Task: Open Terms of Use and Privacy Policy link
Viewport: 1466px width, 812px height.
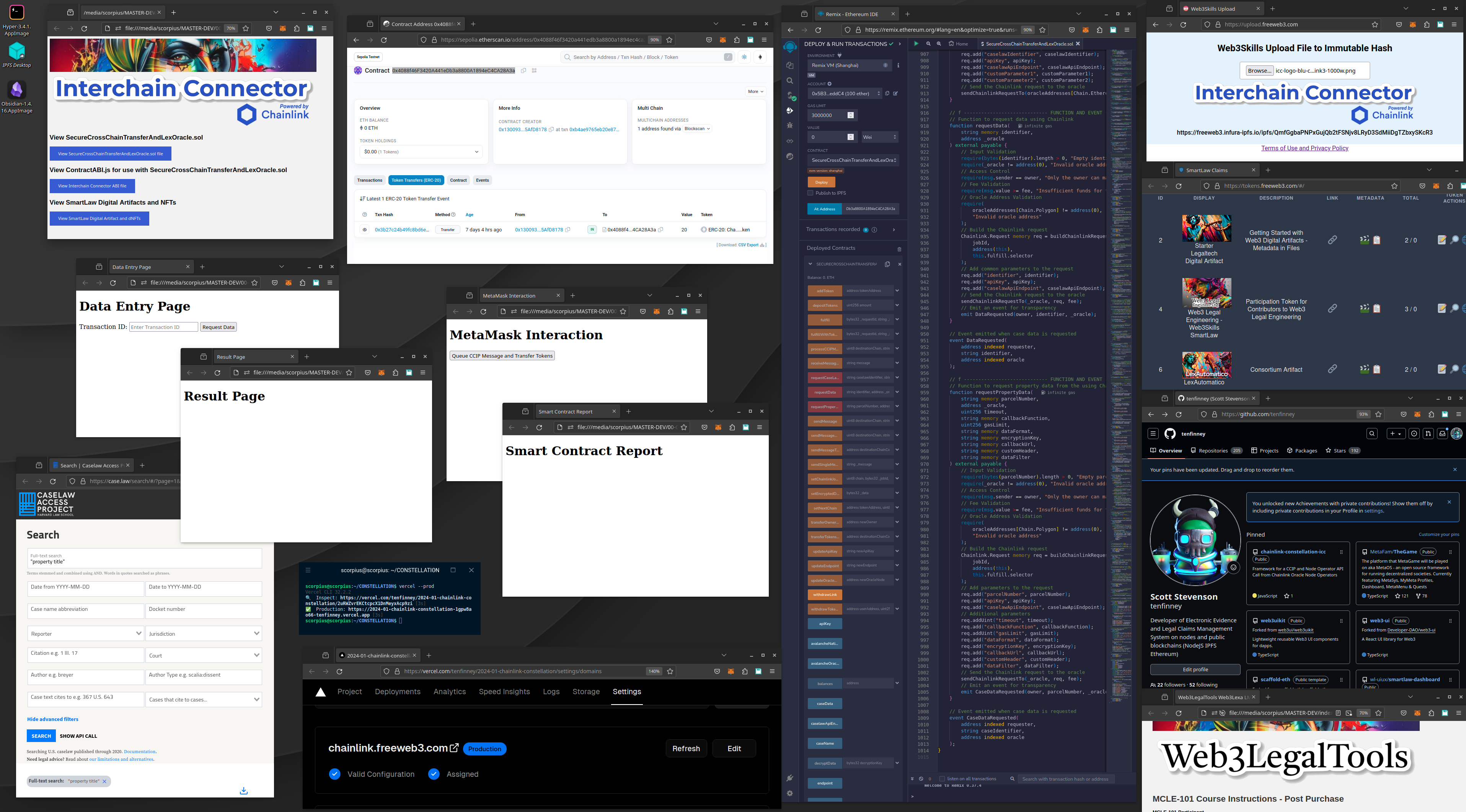Action: tap(1305, 148)
